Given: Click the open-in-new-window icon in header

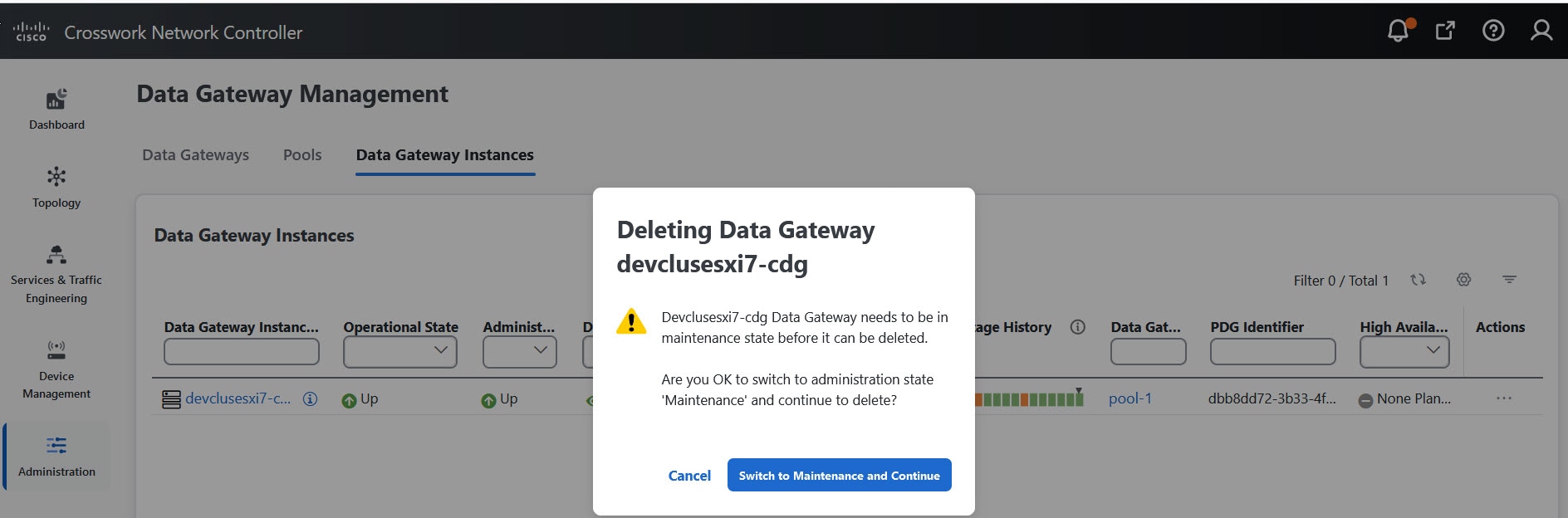Looking at the screenshot, I should [x=1445, y=31].
